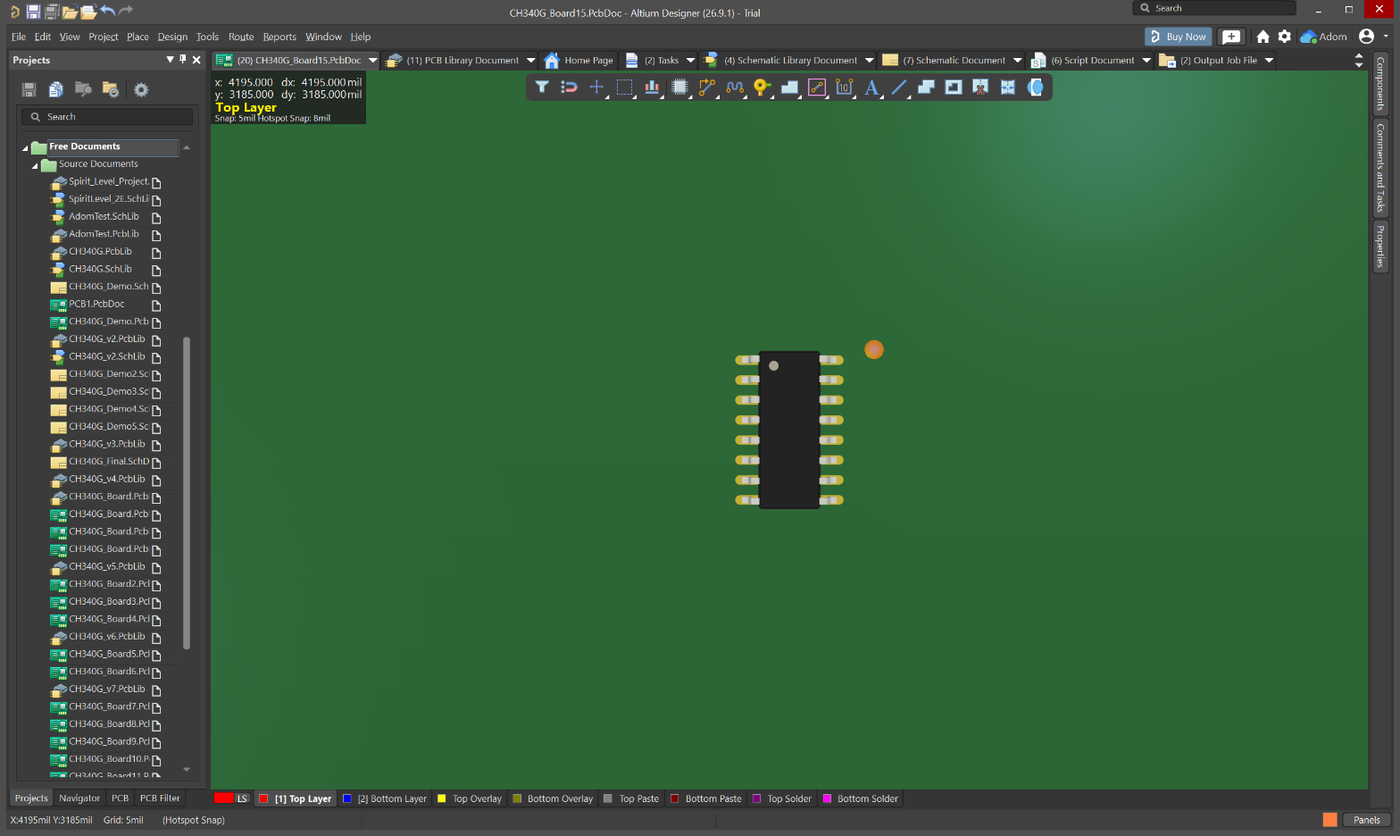The image size is (1400, 836).
Task: Open the Schematic Library Document tab dropdown
Action: (869, 60)
